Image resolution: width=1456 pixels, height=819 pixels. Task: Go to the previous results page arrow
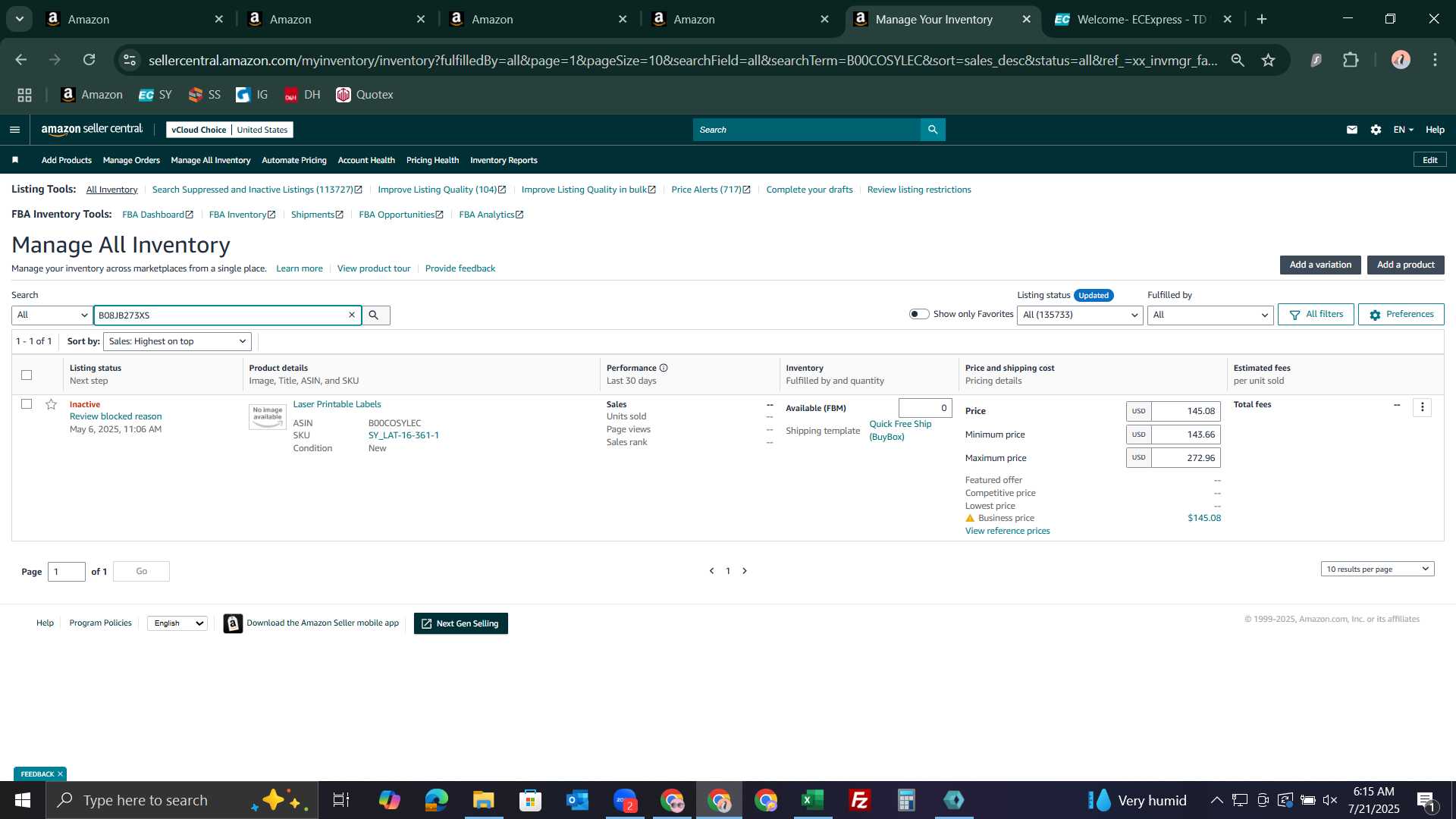pos(711,571)
